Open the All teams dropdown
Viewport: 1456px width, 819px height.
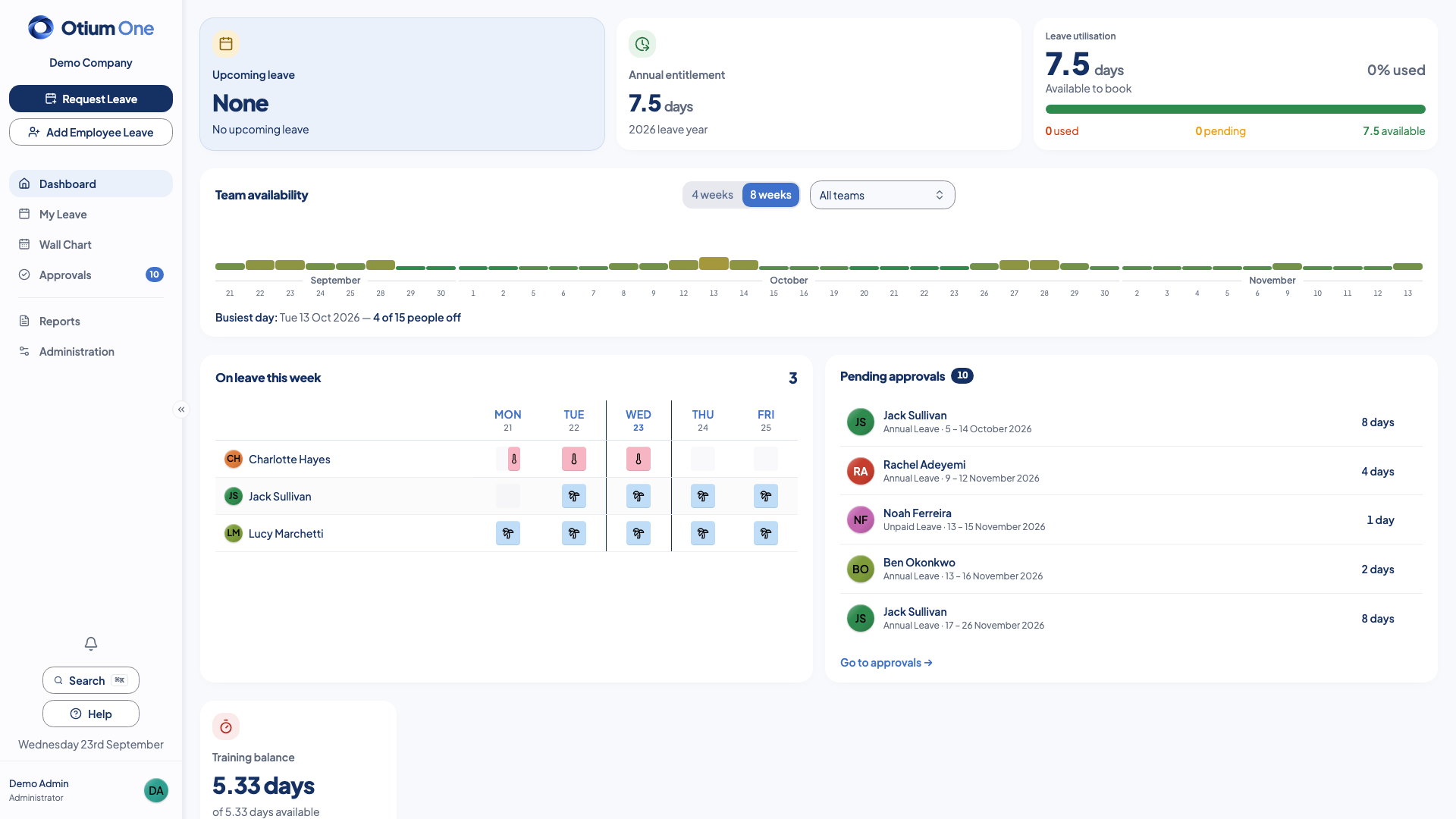(x=882, y=195)
